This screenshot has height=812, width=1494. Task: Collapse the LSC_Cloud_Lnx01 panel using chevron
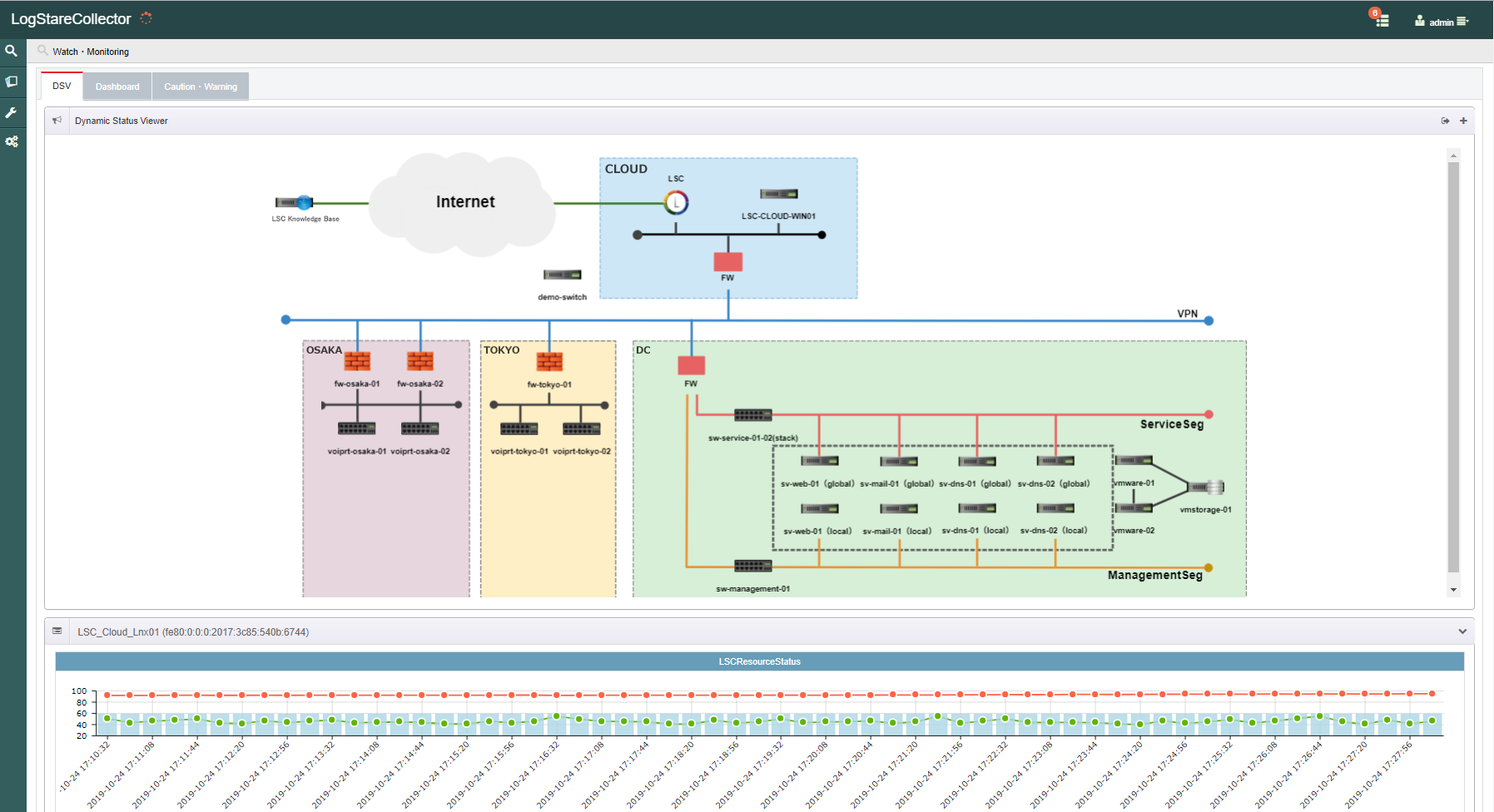coord(1462,631)
